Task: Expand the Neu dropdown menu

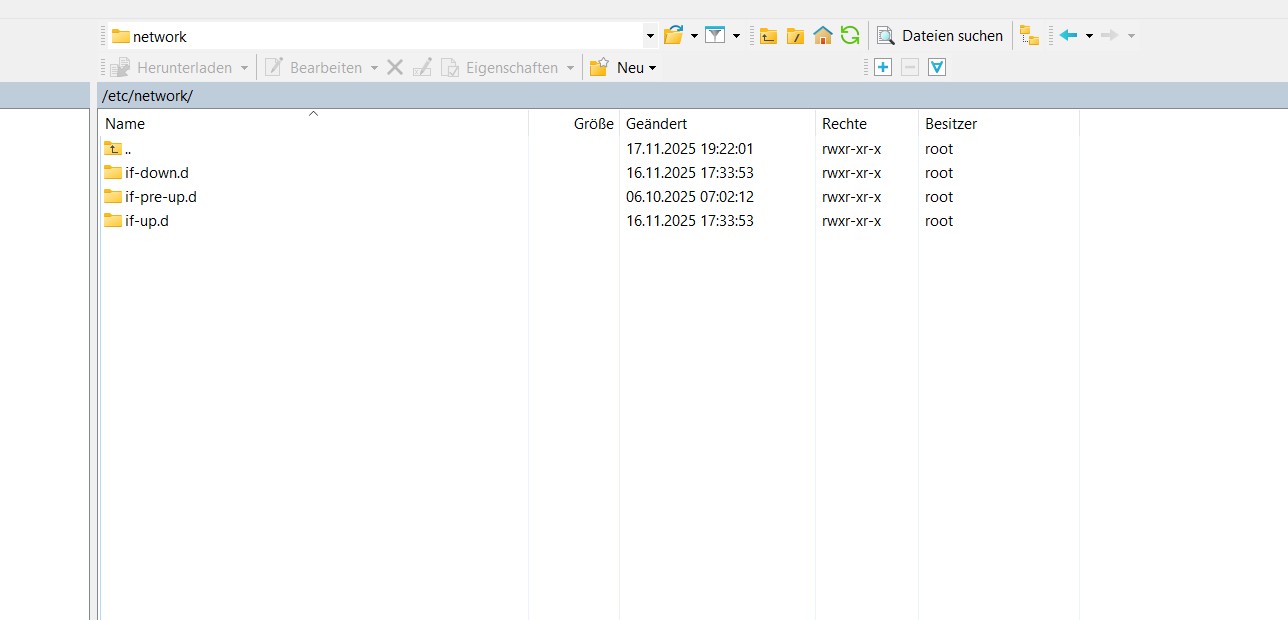Action: (x=652, y=68)
